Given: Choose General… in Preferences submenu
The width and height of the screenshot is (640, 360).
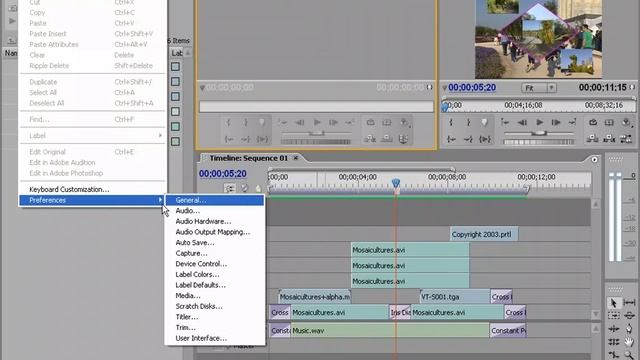Looking at the screenshot, I should point(215,200).
